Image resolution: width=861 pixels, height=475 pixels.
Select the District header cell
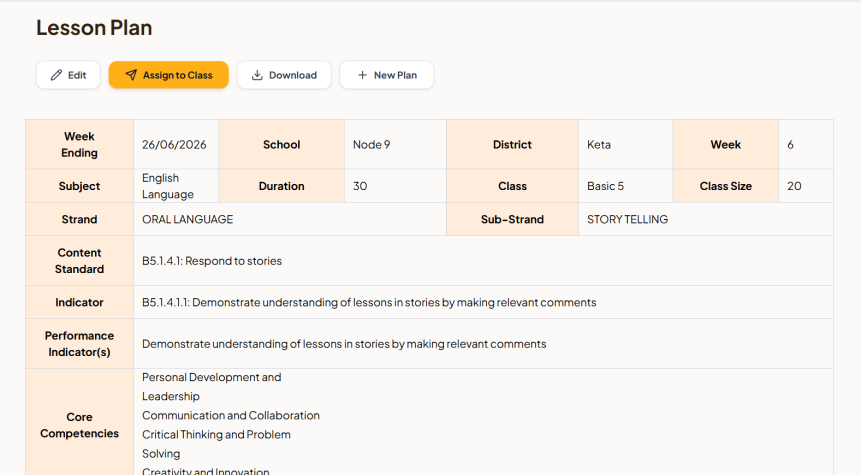[512, 144]
